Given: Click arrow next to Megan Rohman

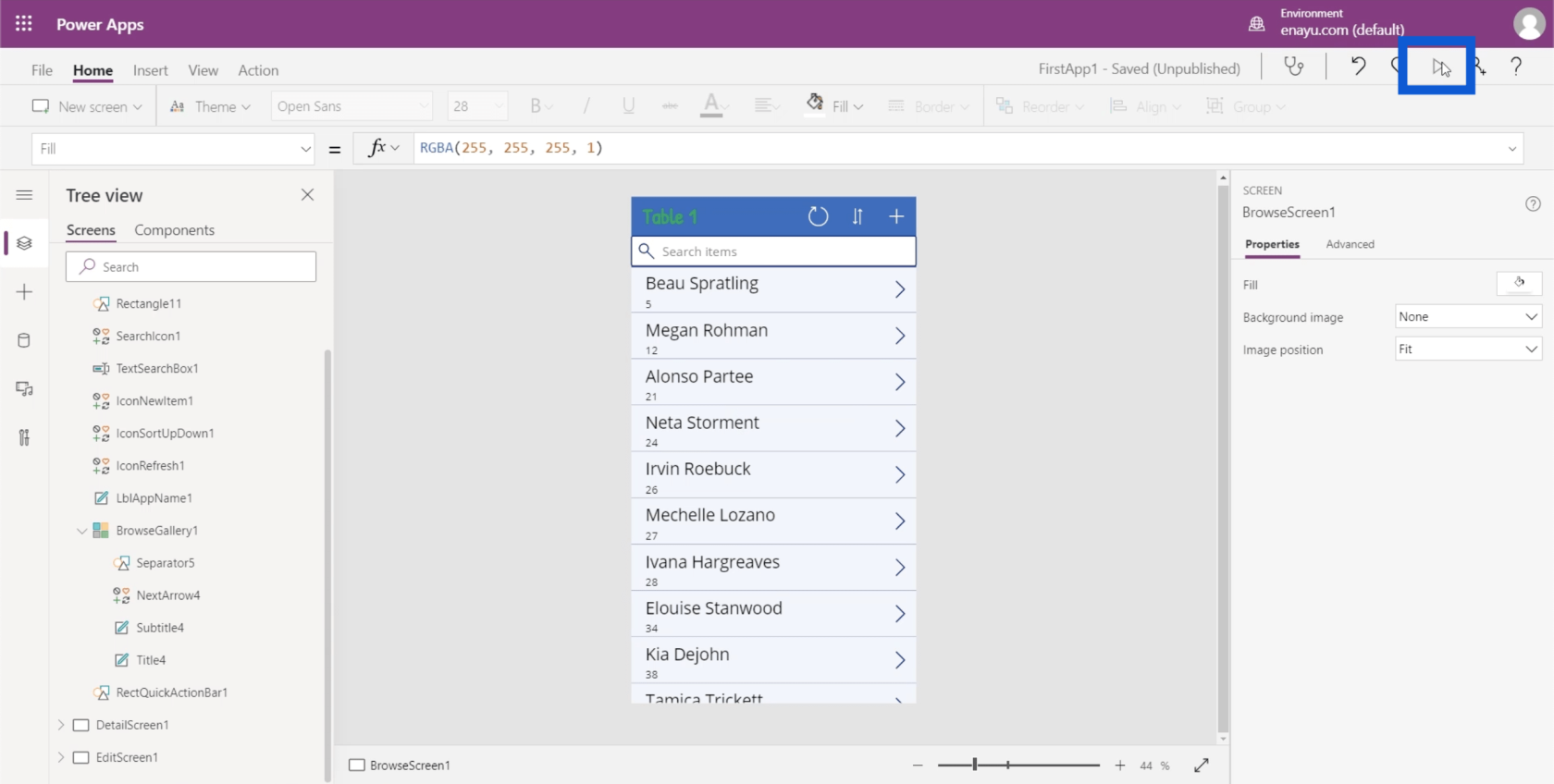Looking at the screenshot, I should click(x=899, y=336).
